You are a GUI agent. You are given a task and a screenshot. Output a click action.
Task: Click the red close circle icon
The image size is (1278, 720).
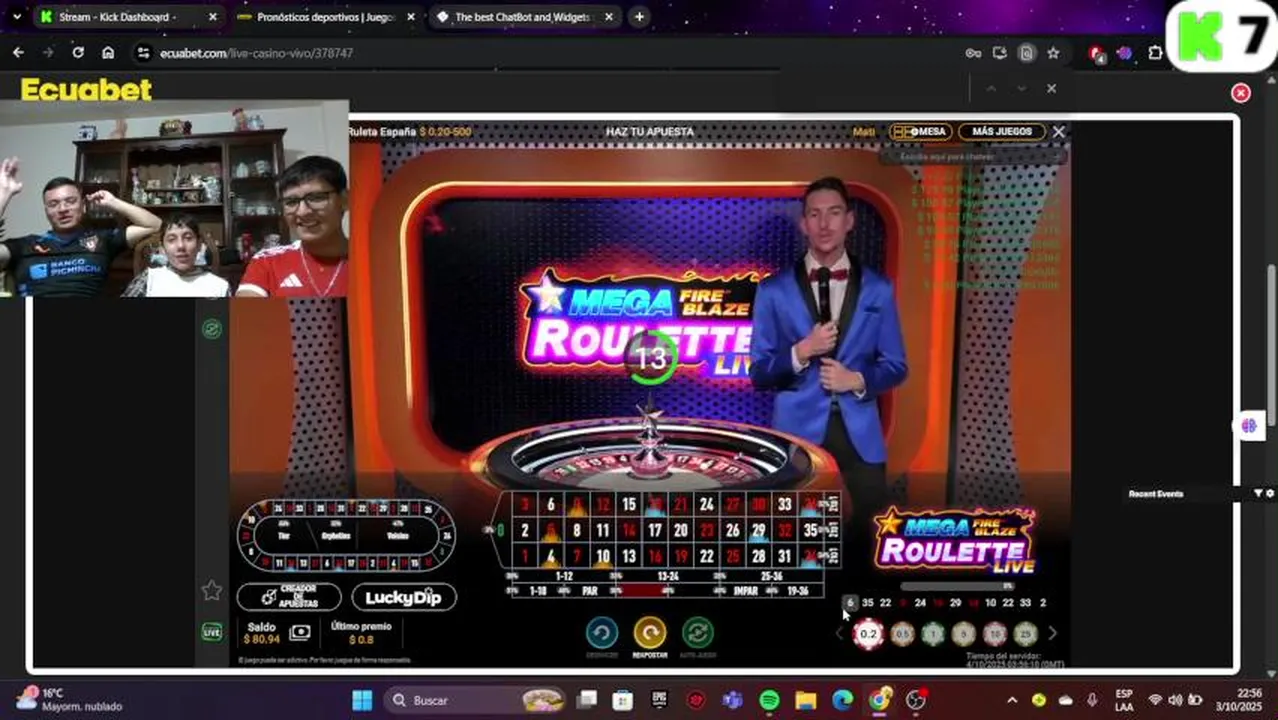[1241, 93]
